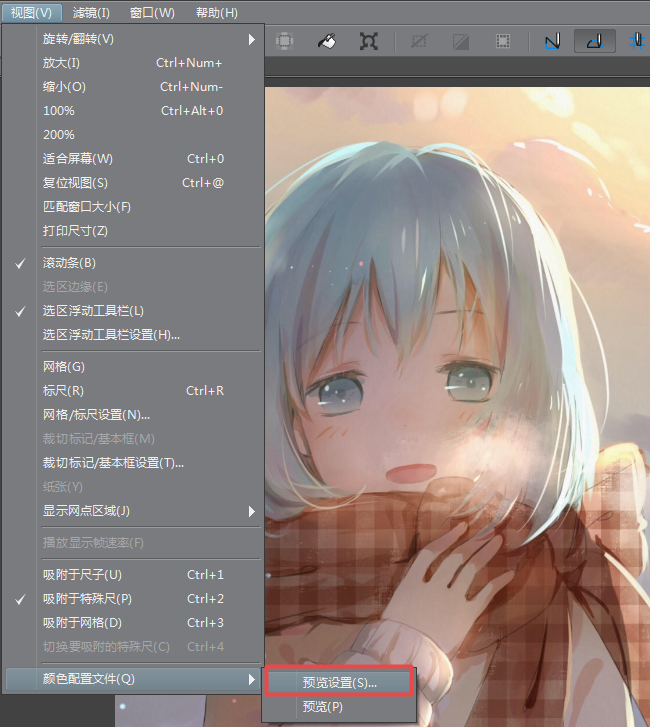Click the Clear Outside Selection toolbar icon
The width and height of the screenshot is (650, 727).
(284, 41)
